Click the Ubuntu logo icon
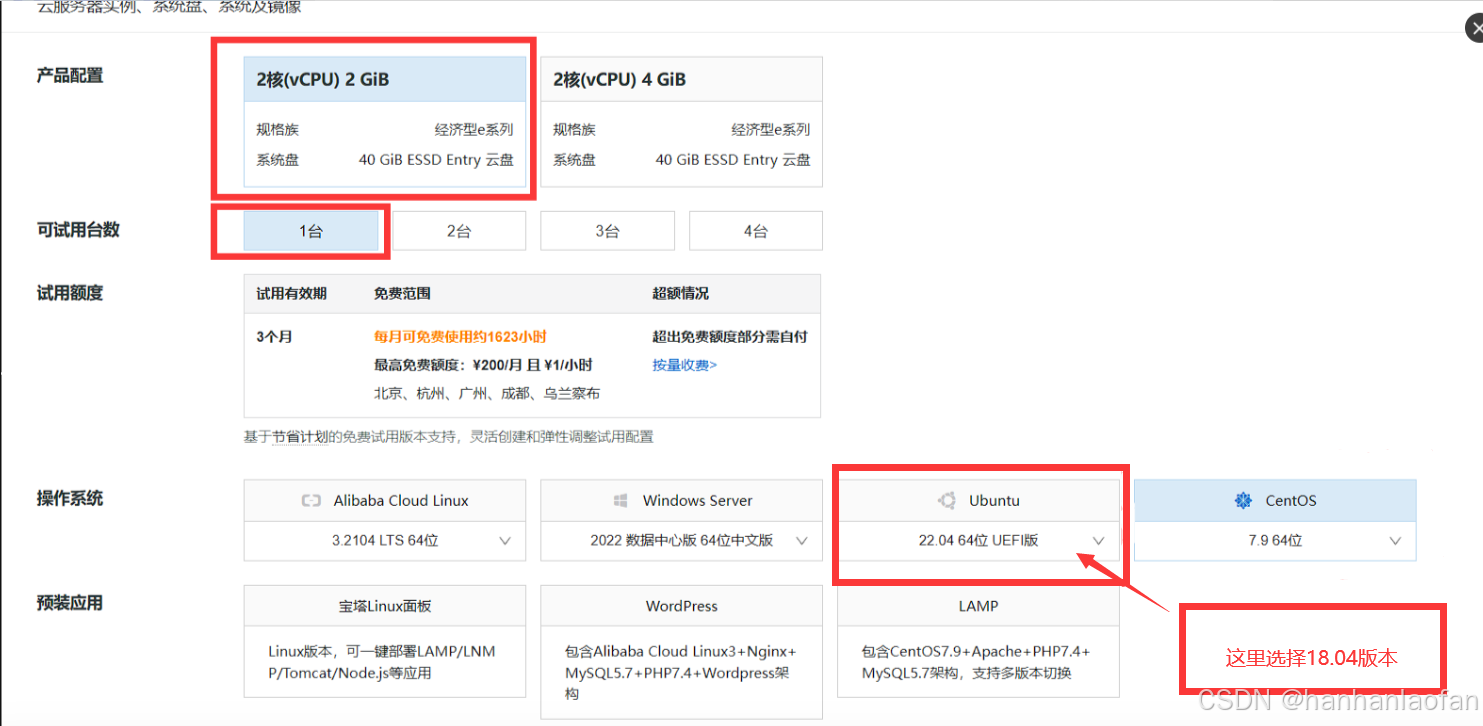1483x726 pixels. click(946, 501)
